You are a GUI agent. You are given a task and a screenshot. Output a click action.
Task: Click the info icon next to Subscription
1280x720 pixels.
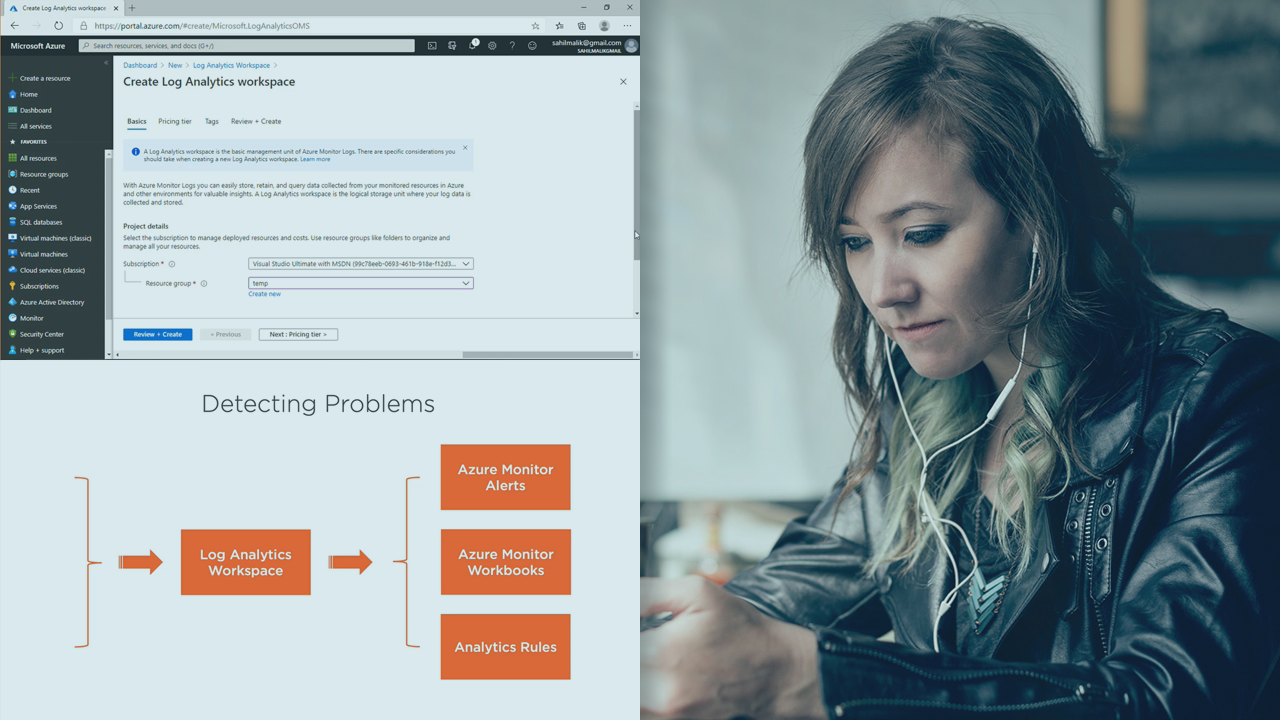tap(172, 264)
